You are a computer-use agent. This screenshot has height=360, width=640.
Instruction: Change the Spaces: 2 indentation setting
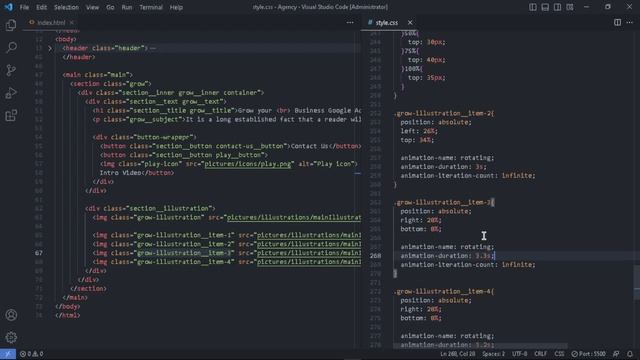tap(493, 354)
